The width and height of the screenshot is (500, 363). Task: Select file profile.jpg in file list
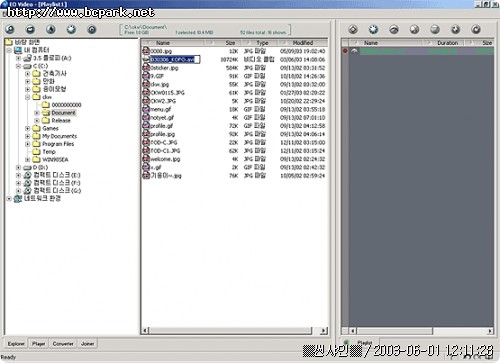click(162, 134)
